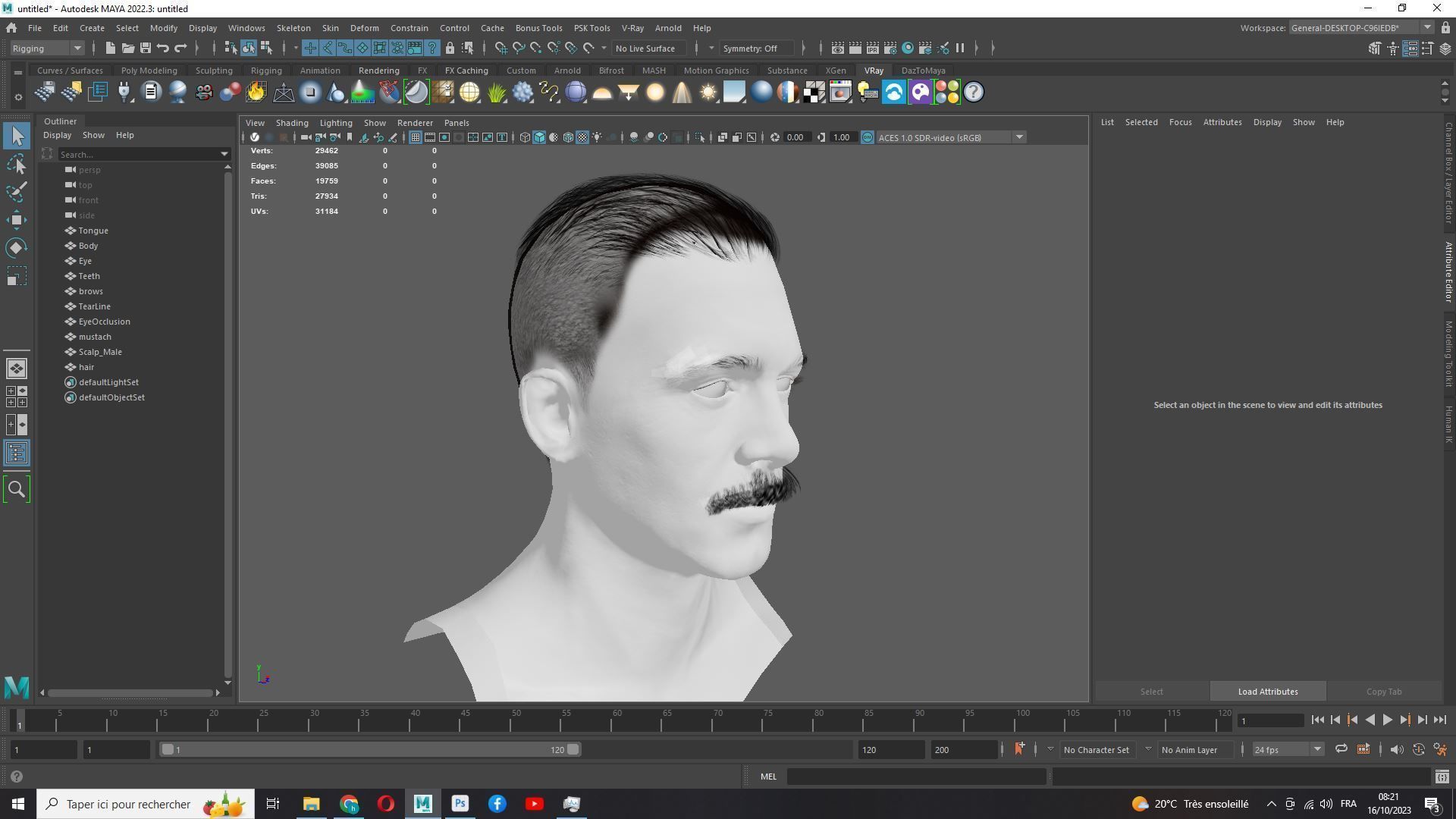1456x819 pixels.
Task: Open the Workspace dropdown
Action: (x=1360, y=28)
